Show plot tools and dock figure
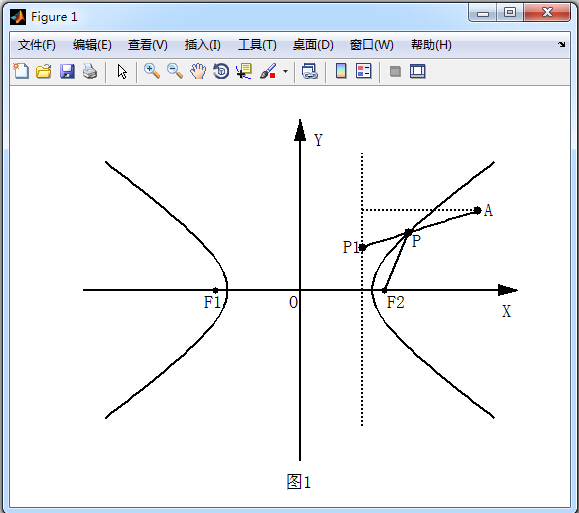The image size is (579, 513). 418,71
